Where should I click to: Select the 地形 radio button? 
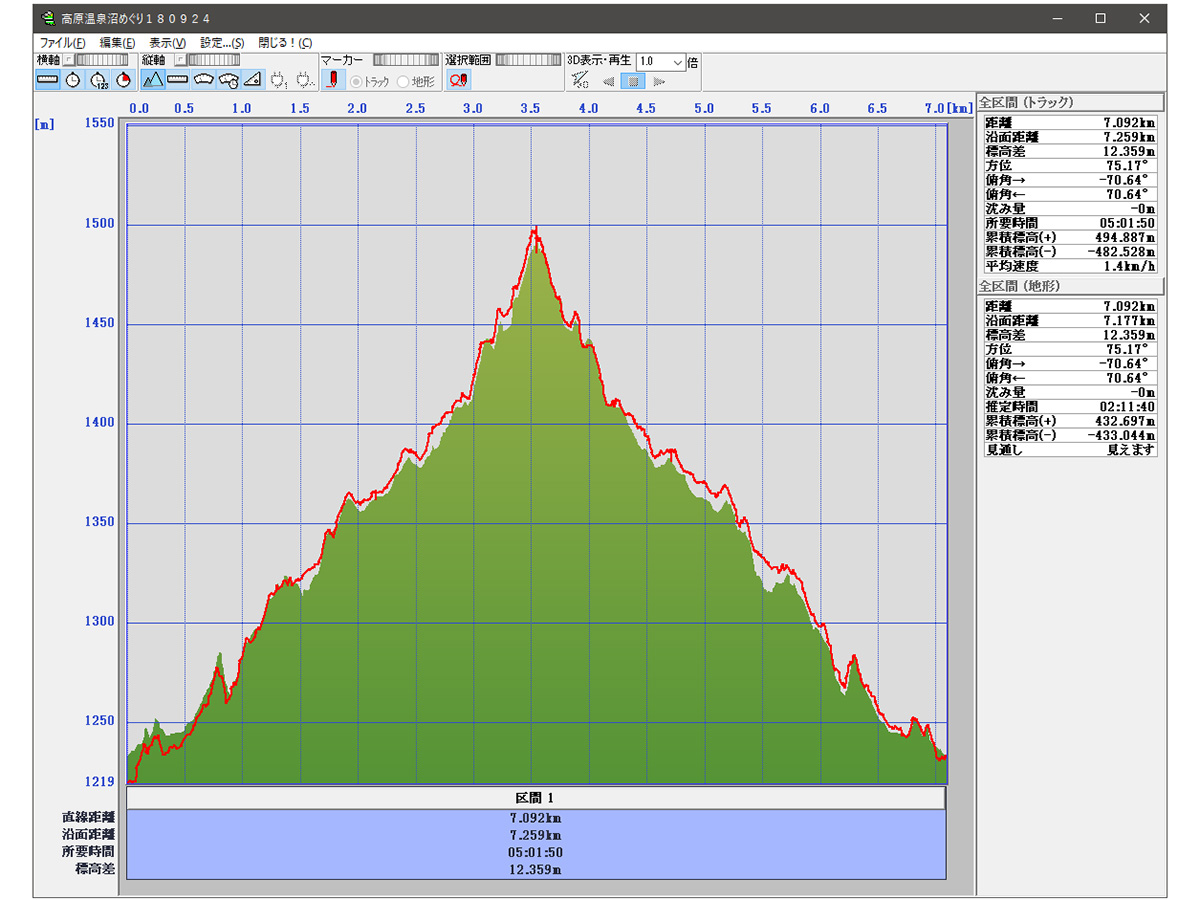pyautogui.click(x=404, y=82)
